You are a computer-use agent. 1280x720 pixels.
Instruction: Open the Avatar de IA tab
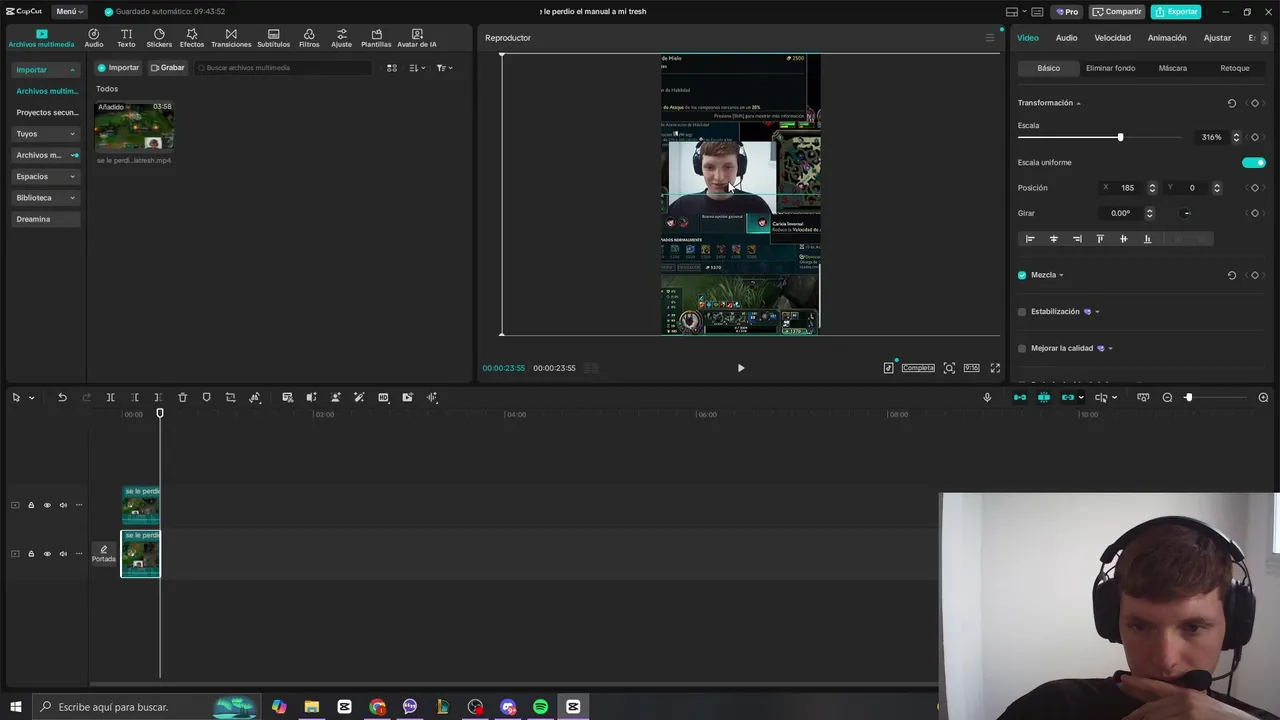(417, 38)
